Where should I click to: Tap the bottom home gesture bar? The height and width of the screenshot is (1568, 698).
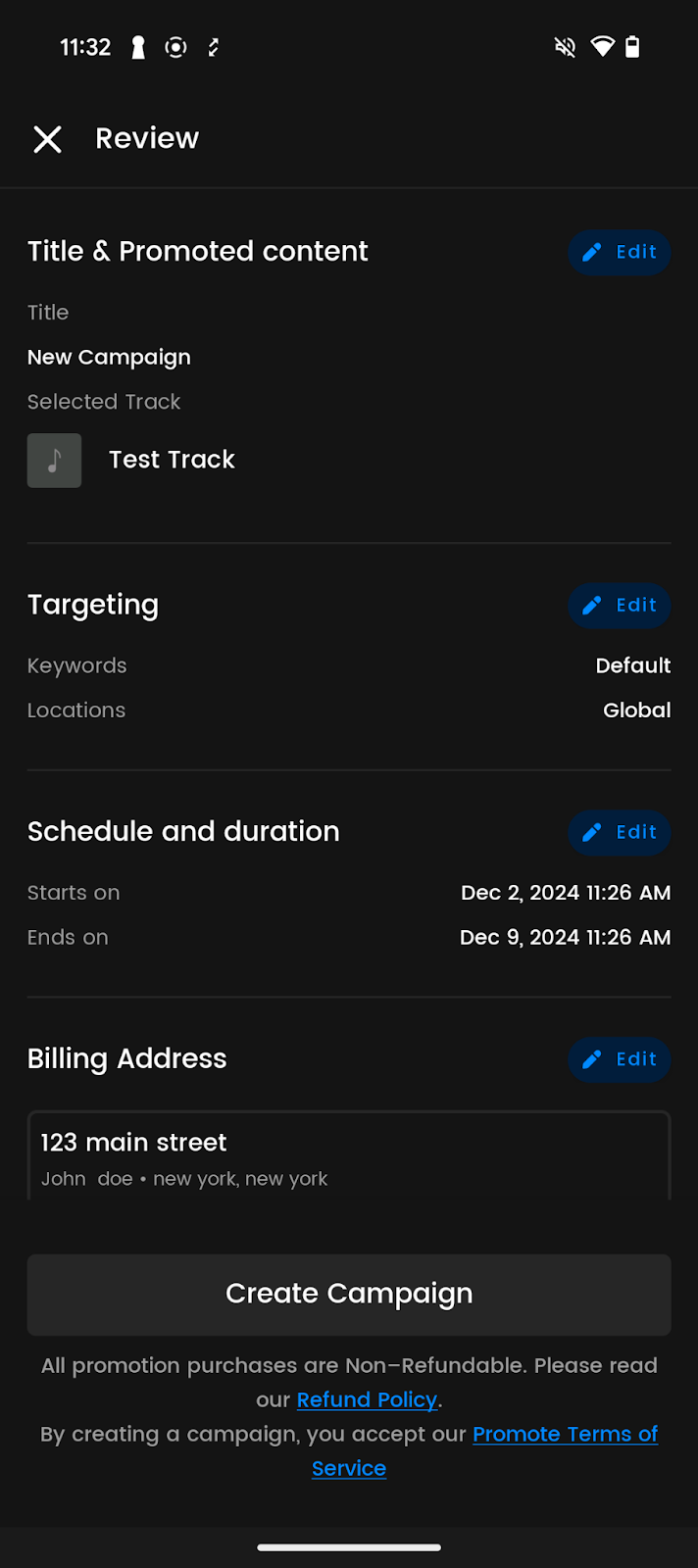pyautogui.click(x=349, y=1547)
